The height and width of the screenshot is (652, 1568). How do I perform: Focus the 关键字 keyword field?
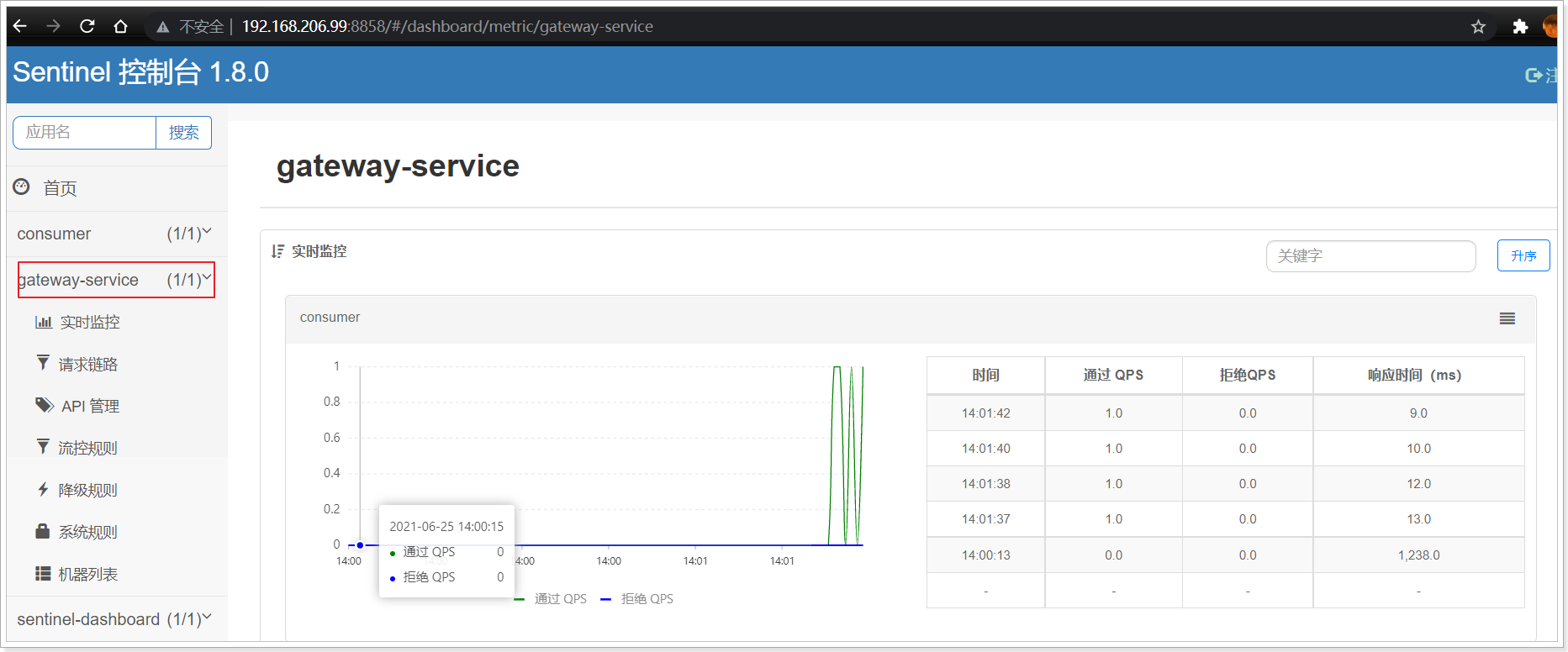pyautogui.click(x=1370, y=256)
